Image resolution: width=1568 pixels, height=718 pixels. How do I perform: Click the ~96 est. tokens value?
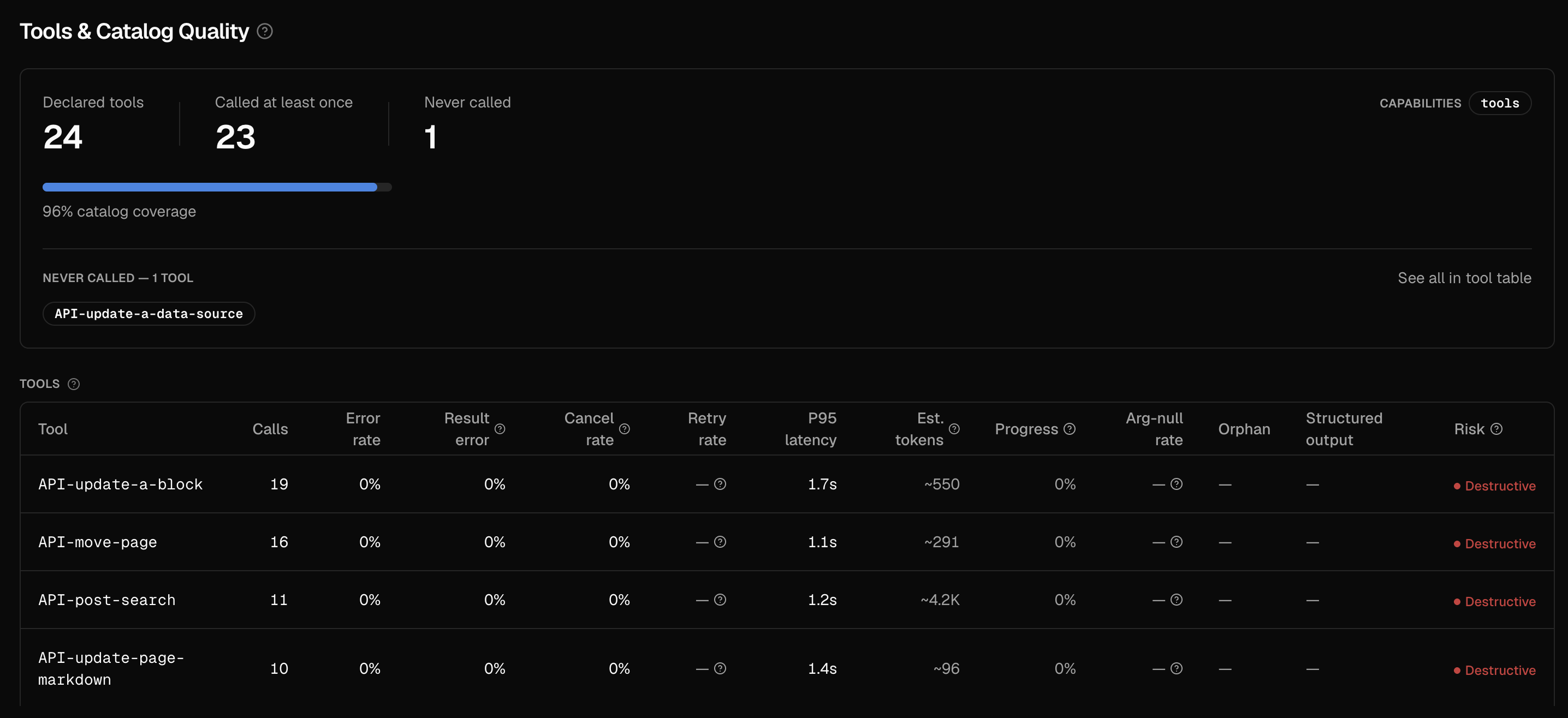click(947, 669)
